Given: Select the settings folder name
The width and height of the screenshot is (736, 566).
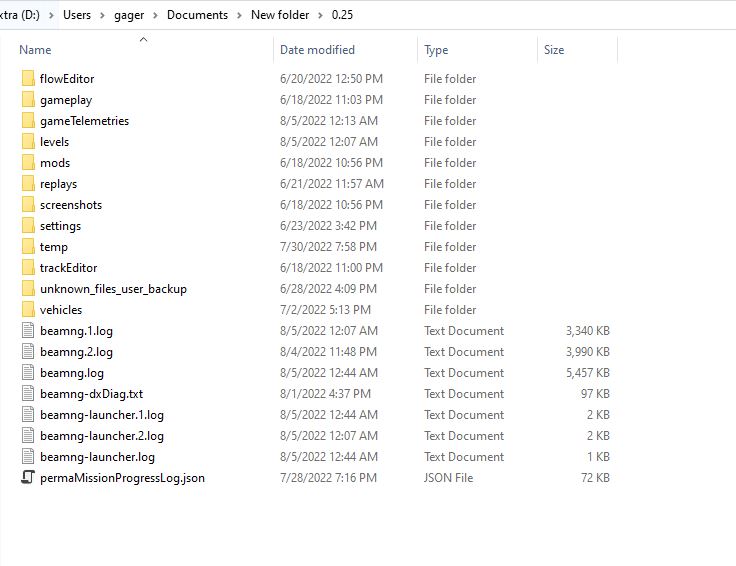Looking at the screenshot, I should point(61,226).
